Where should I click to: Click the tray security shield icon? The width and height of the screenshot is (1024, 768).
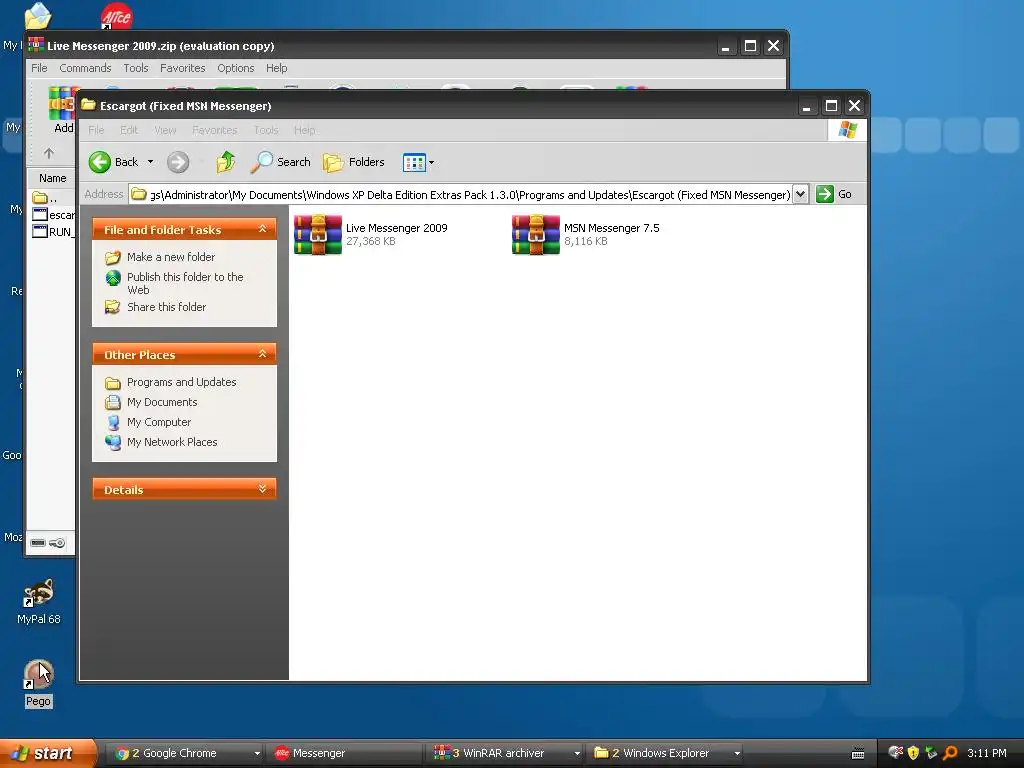point(913,753)
